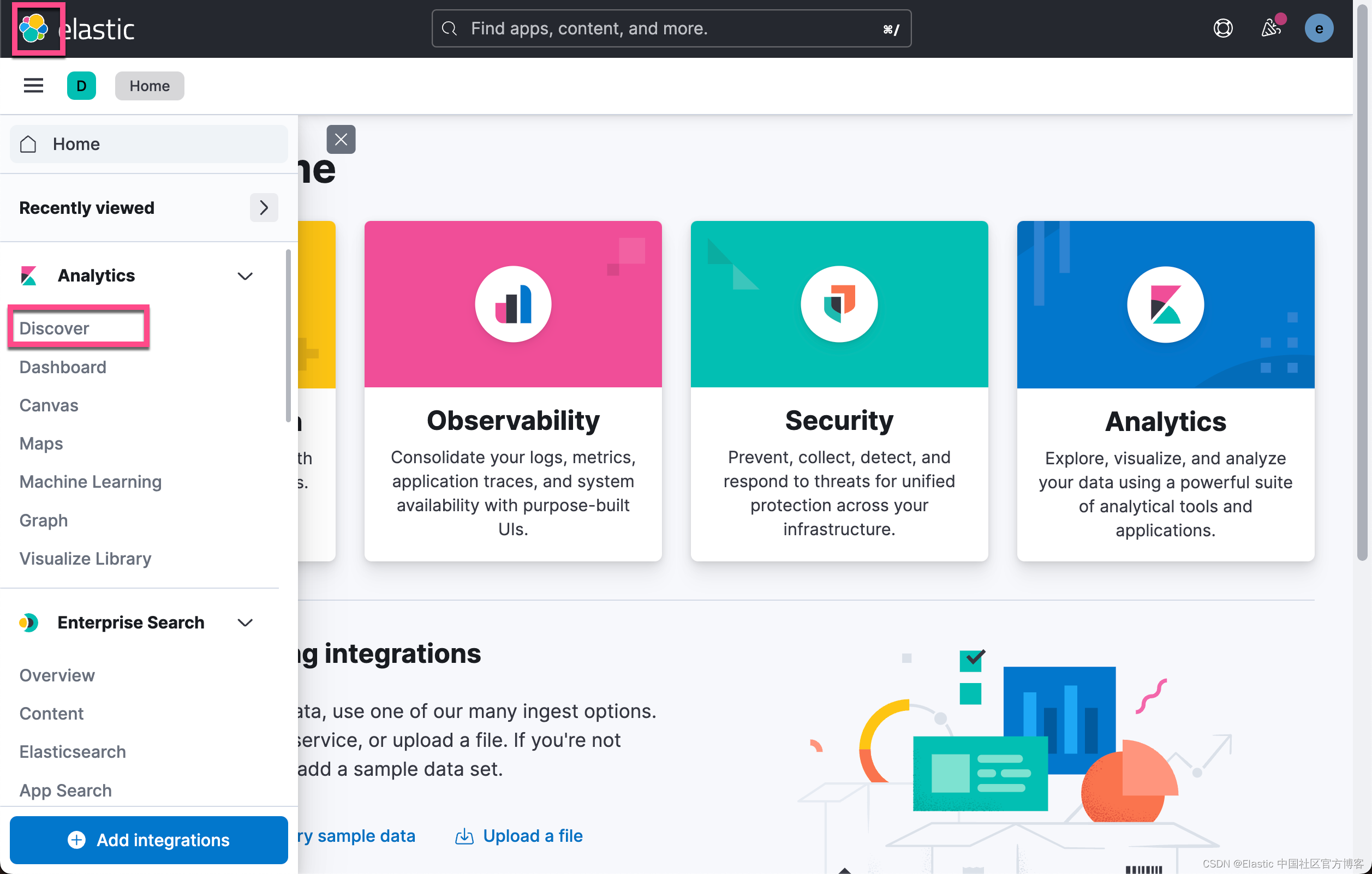Click the hamburger menu icon
Image resolution: width=1372 pixels, height=874 pixels.
[33, 85]
